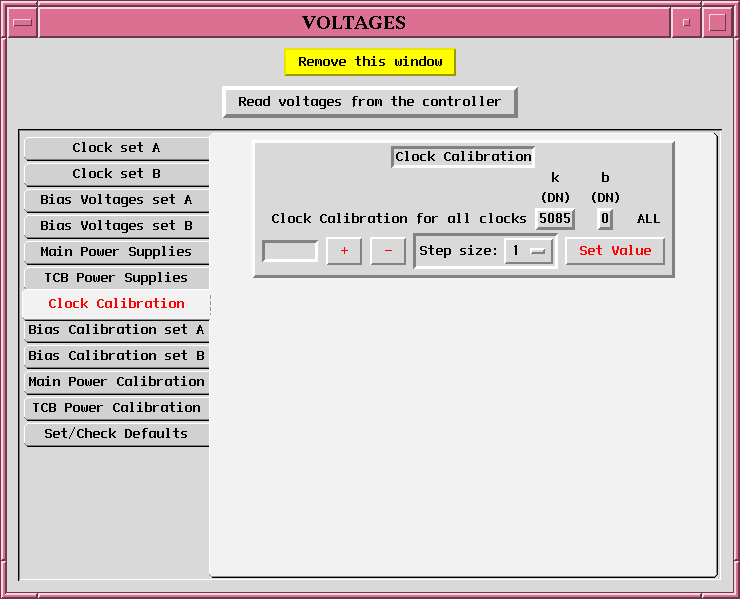Switch to the Clock set B tab

pyautogui.click(x=117, y=174)
